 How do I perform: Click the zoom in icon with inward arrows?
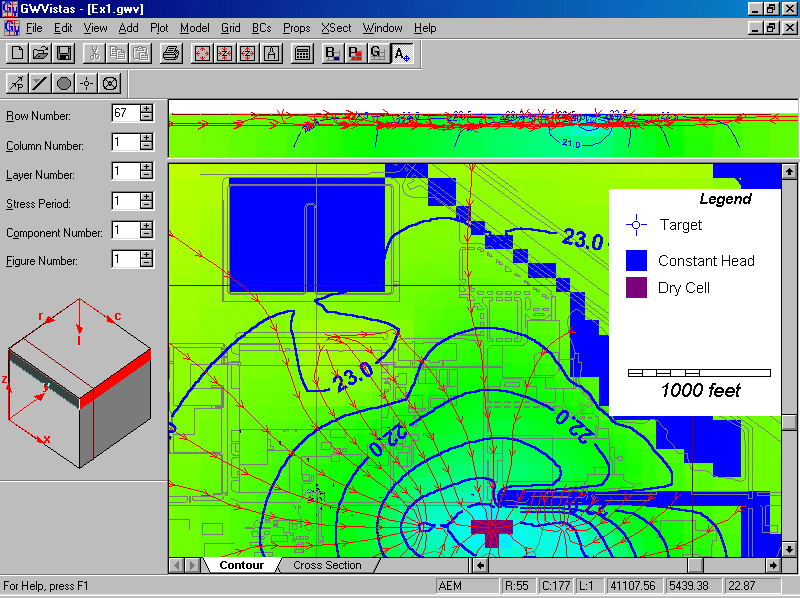tap(224, 53)
